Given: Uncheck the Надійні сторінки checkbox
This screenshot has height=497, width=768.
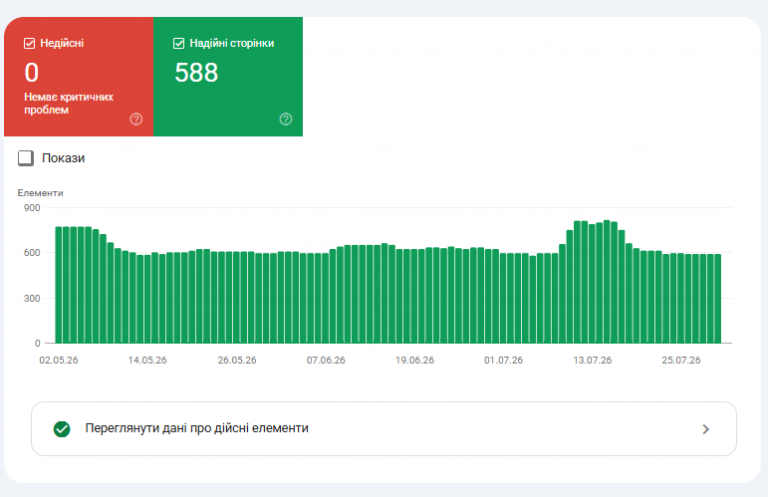Looking at the screenshot, I should [179, 44].
